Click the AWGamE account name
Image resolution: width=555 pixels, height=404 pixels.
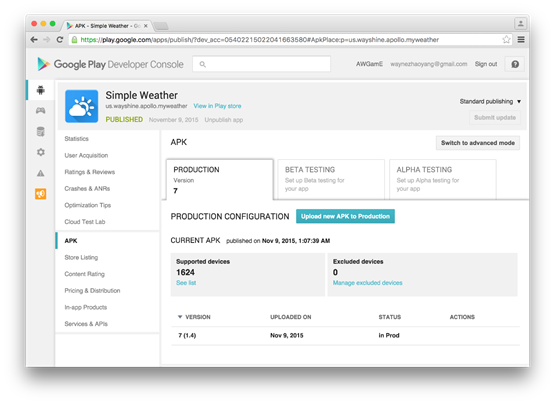[369, 64]
